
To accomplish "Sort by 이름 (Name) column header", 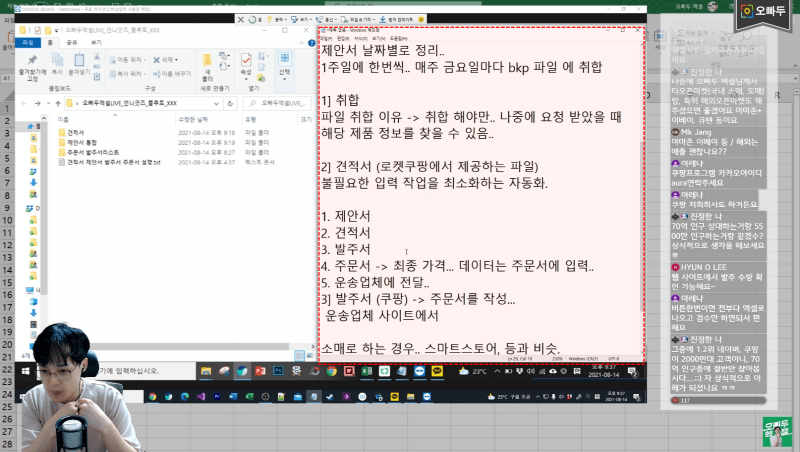I will pos(63,119).
